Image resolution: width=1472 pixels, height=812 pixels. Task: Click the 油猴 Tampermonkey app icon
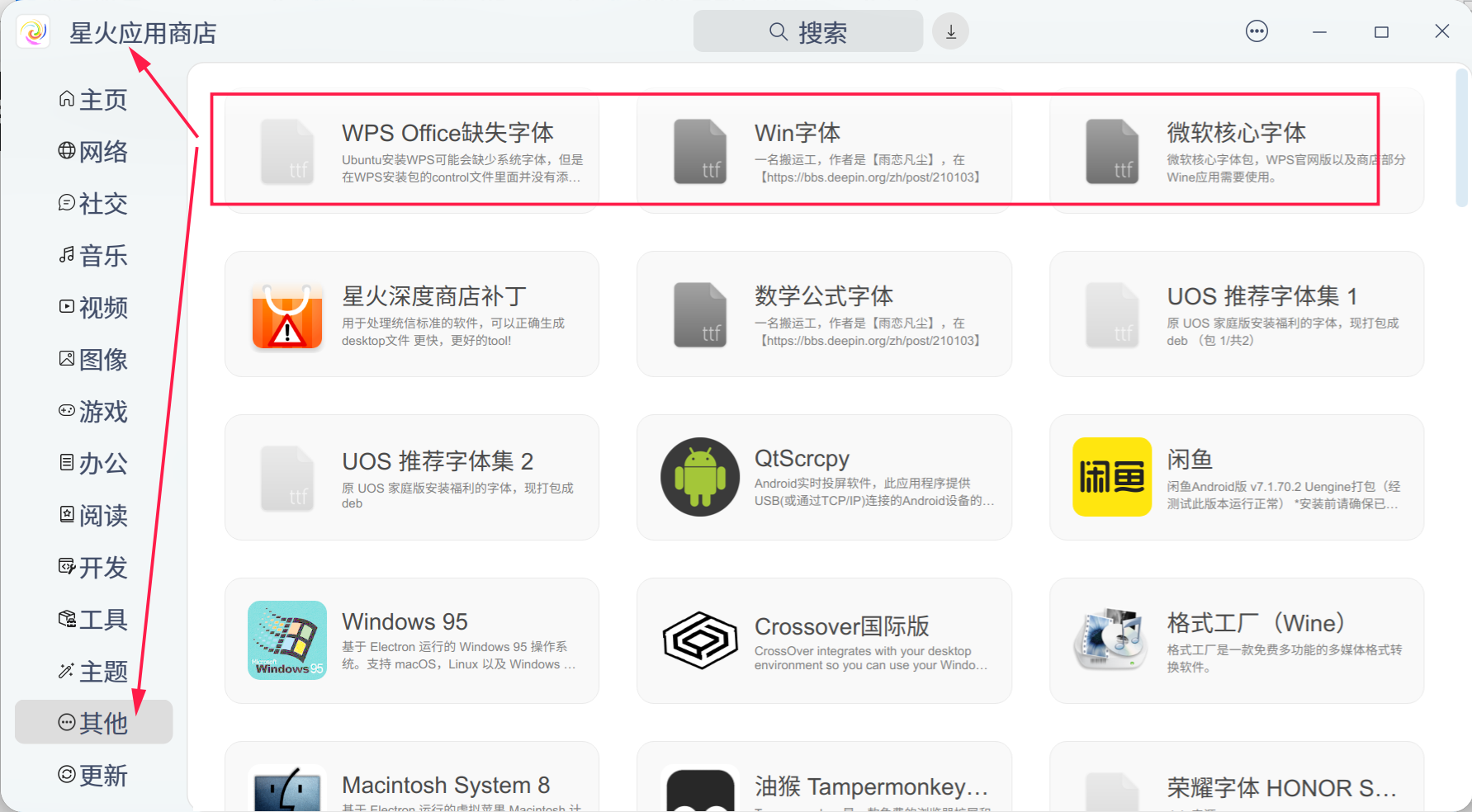click(700, 790)
